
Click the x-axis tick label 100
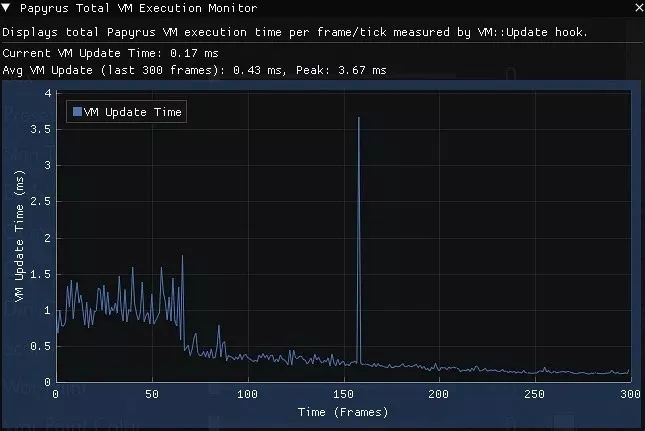tap(248, 394)
